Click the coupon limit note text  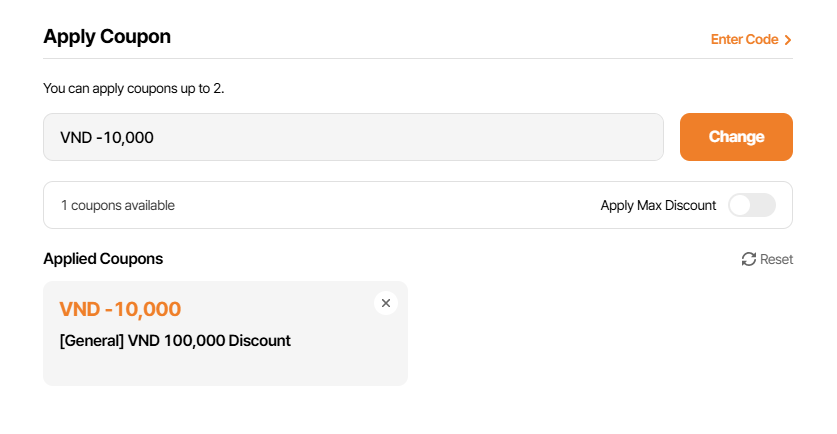point(134,89)
